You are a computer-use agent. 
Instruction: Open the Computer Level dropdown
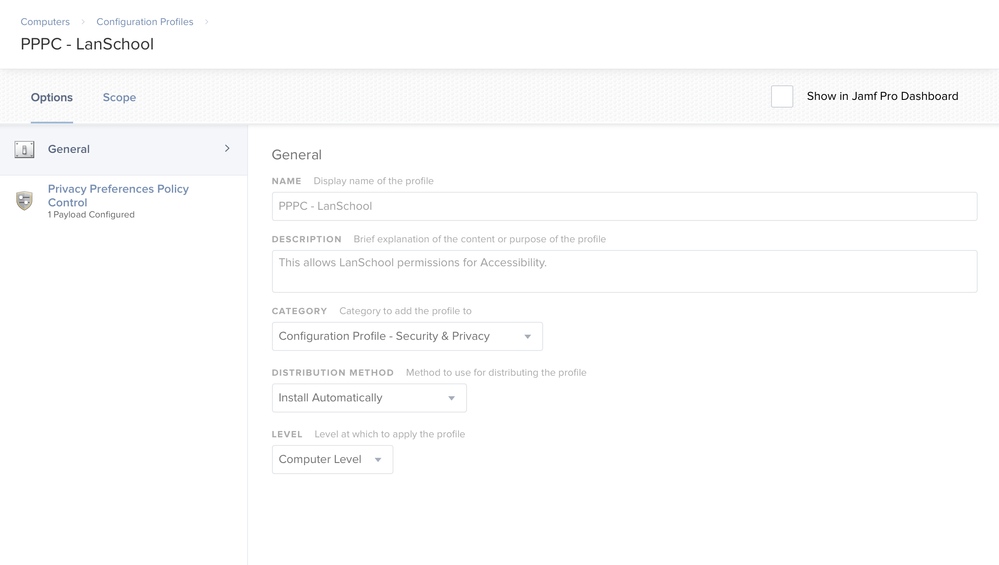(332, 459)
